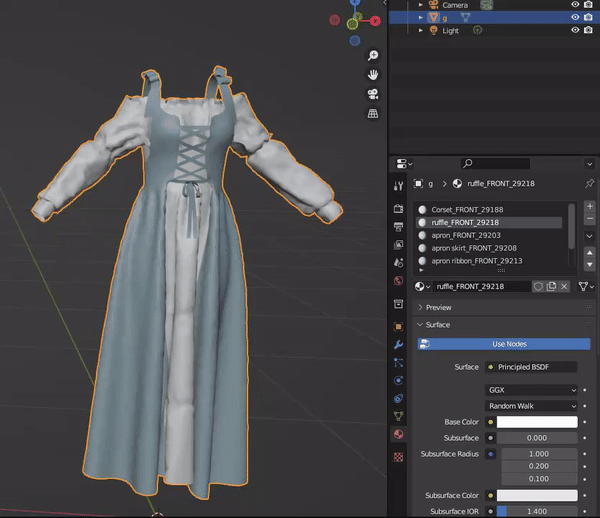
Task: Select the Corset_FRONT_29188 material slot
Action: 467,209
